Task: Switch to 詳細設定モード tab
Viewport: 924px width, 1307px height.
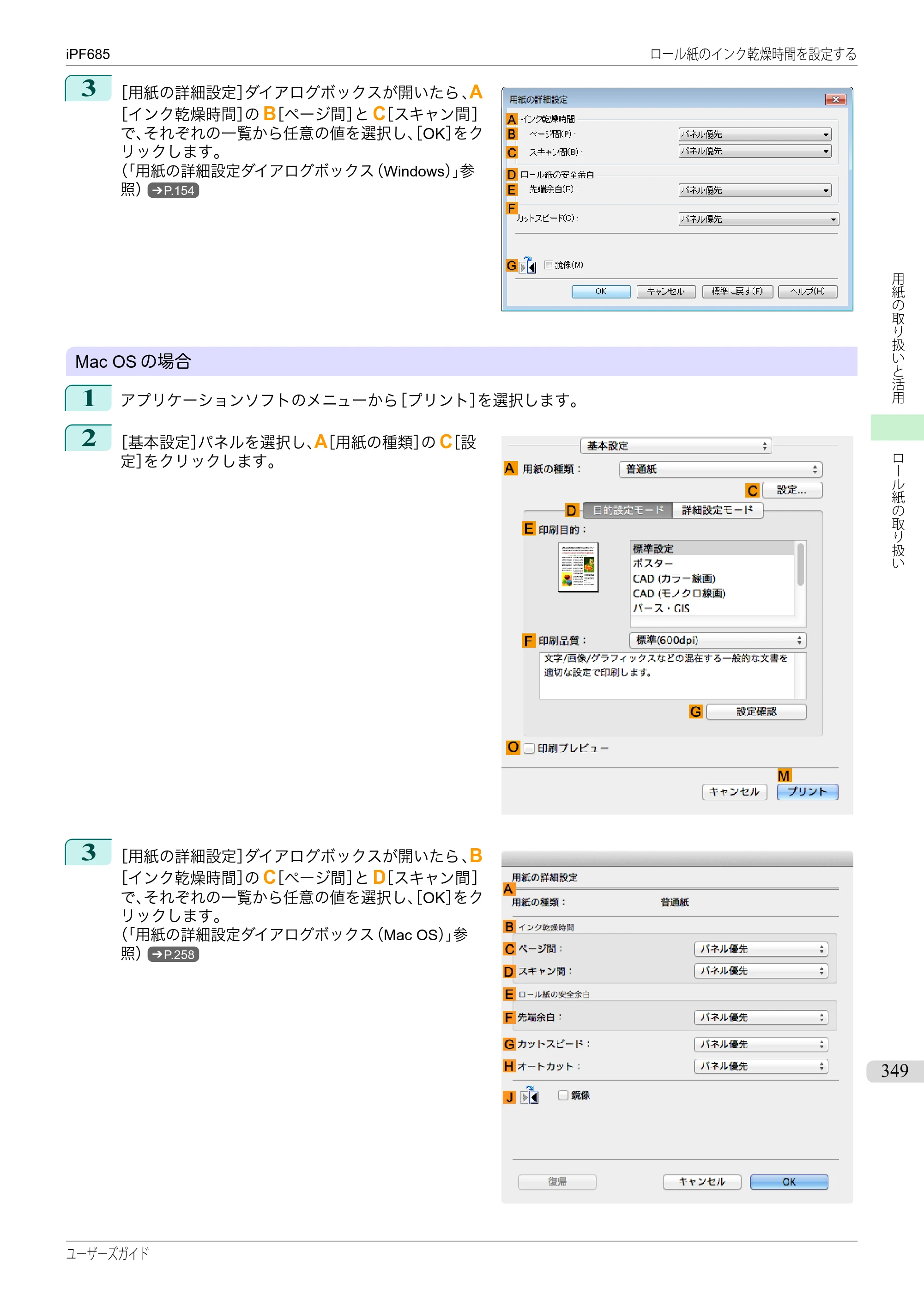Action: coord(718,510)
